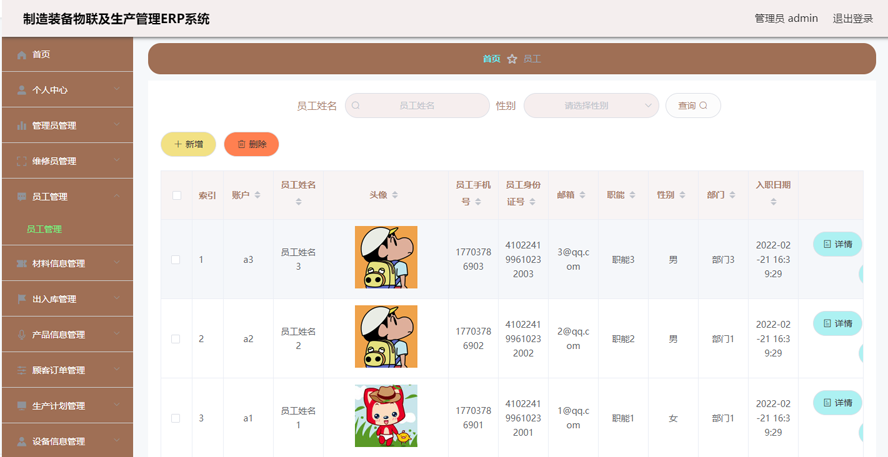Expand 管理员管理 sidebar chevron

click(117, 125)
